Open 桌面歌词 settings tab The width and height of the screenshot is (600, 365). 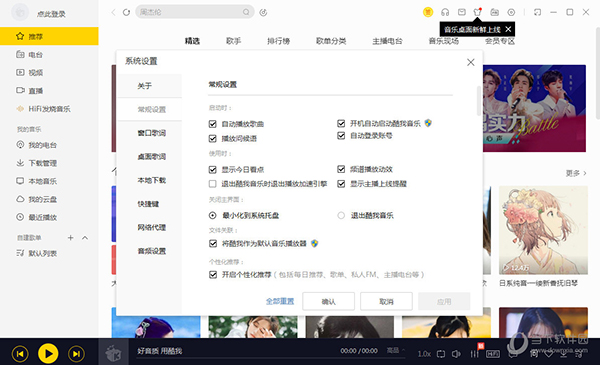[149, 156]
